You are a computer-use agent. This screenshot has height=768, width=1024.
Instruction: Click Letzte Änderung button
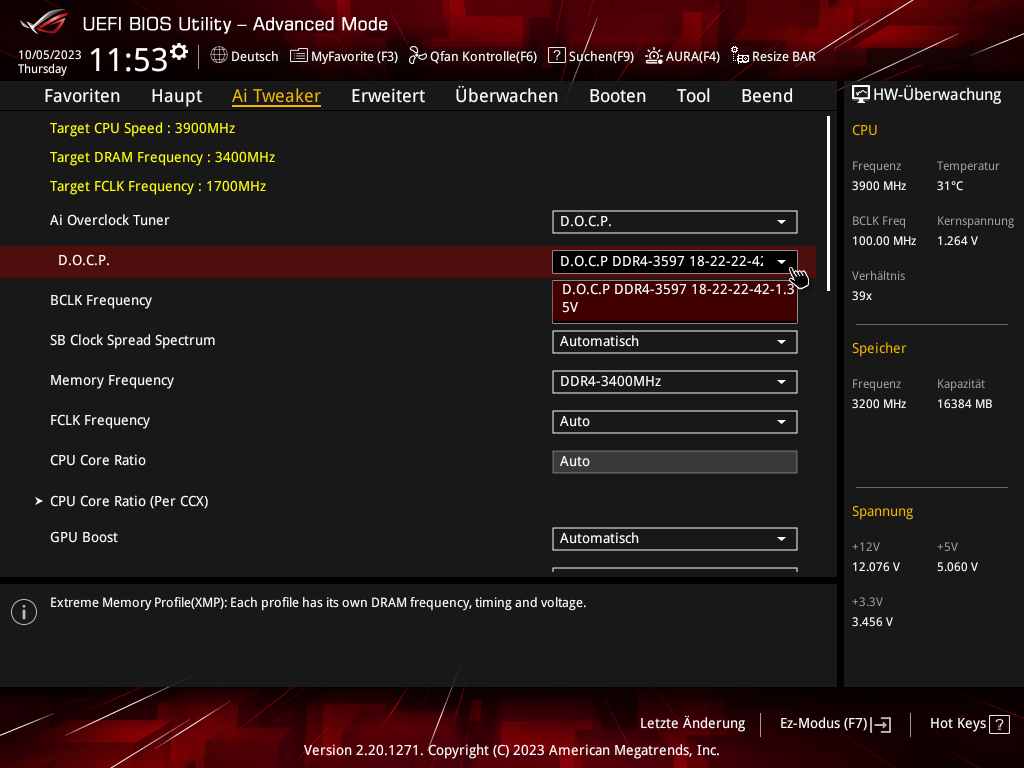692,723
